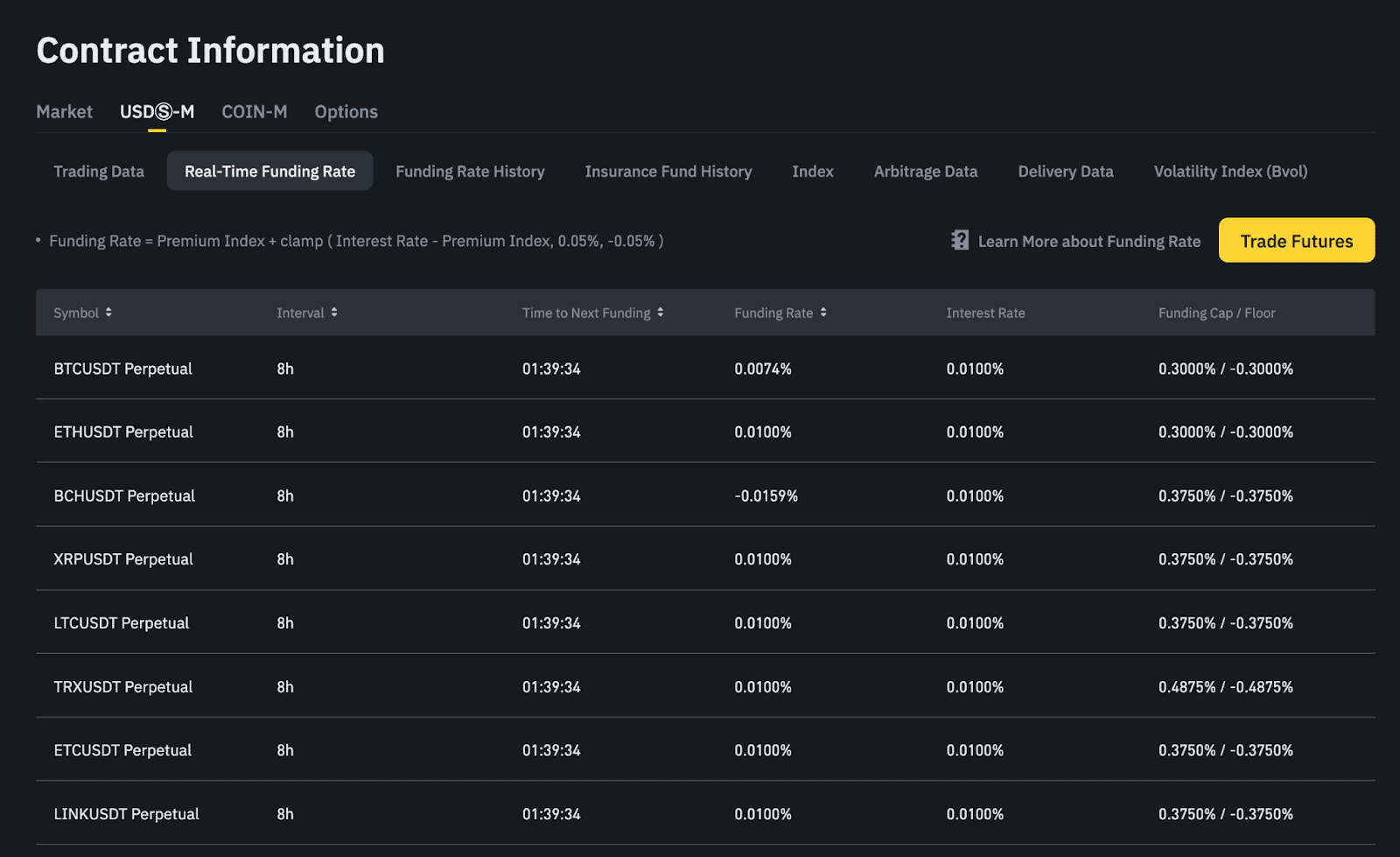Select the BTCUSDT Perpetual row
This screenshot has height=857, width=1400.
(x=122, y=369)
